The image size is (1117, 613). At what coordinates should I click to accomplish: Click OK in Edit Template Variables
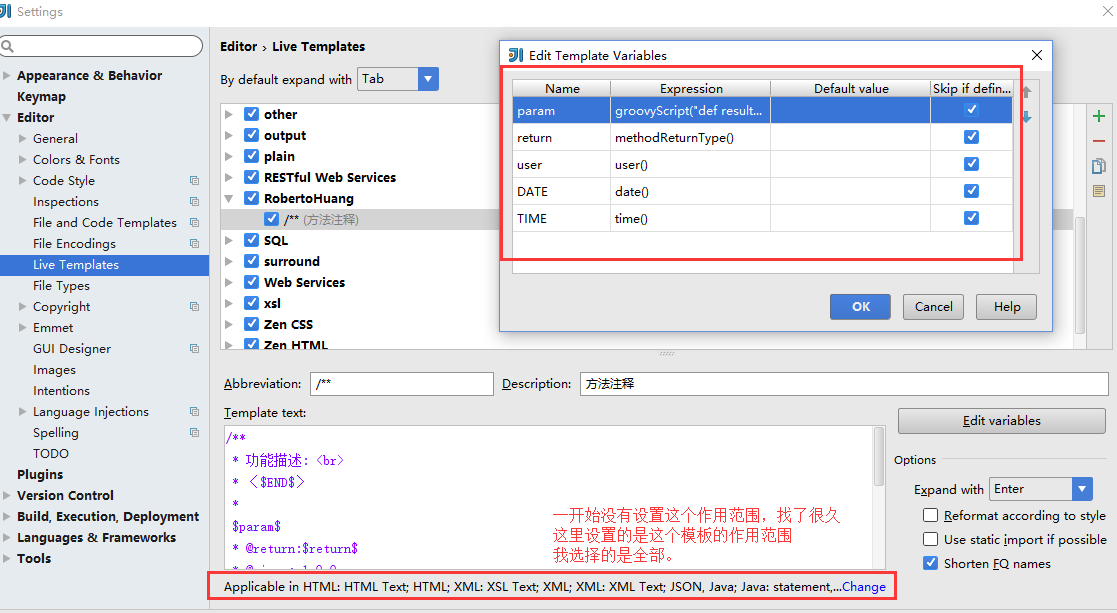click(x=861, y=307)
